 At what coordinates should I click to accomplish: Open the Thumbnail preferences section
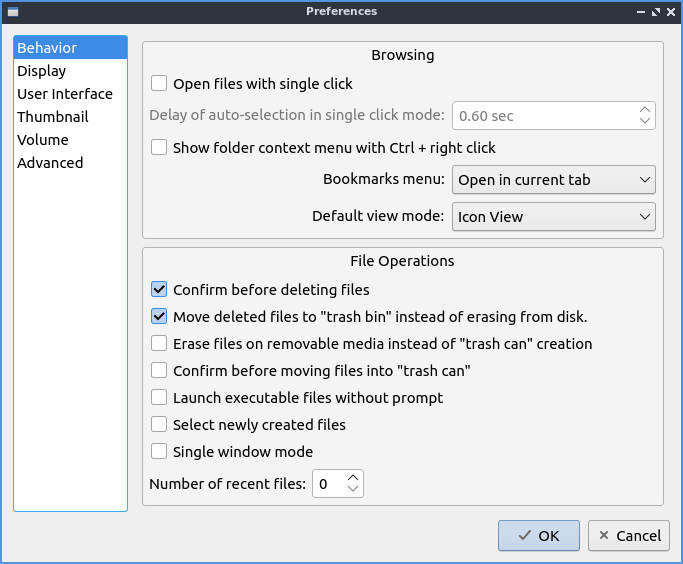tap(53, 117)
